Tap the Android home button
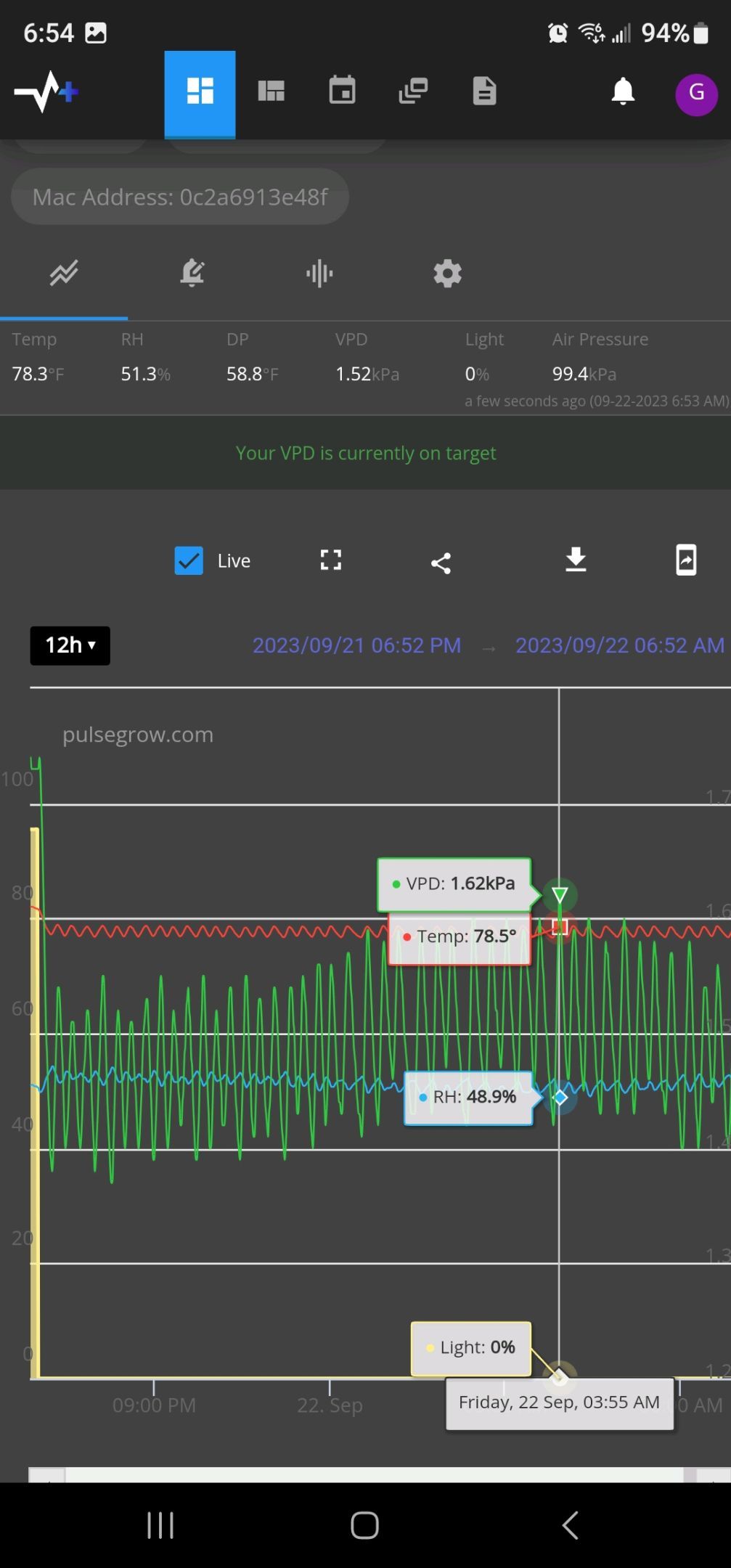Image resolution: width=731 pixels, height=1568 pixels. (x=364, y=1525)
